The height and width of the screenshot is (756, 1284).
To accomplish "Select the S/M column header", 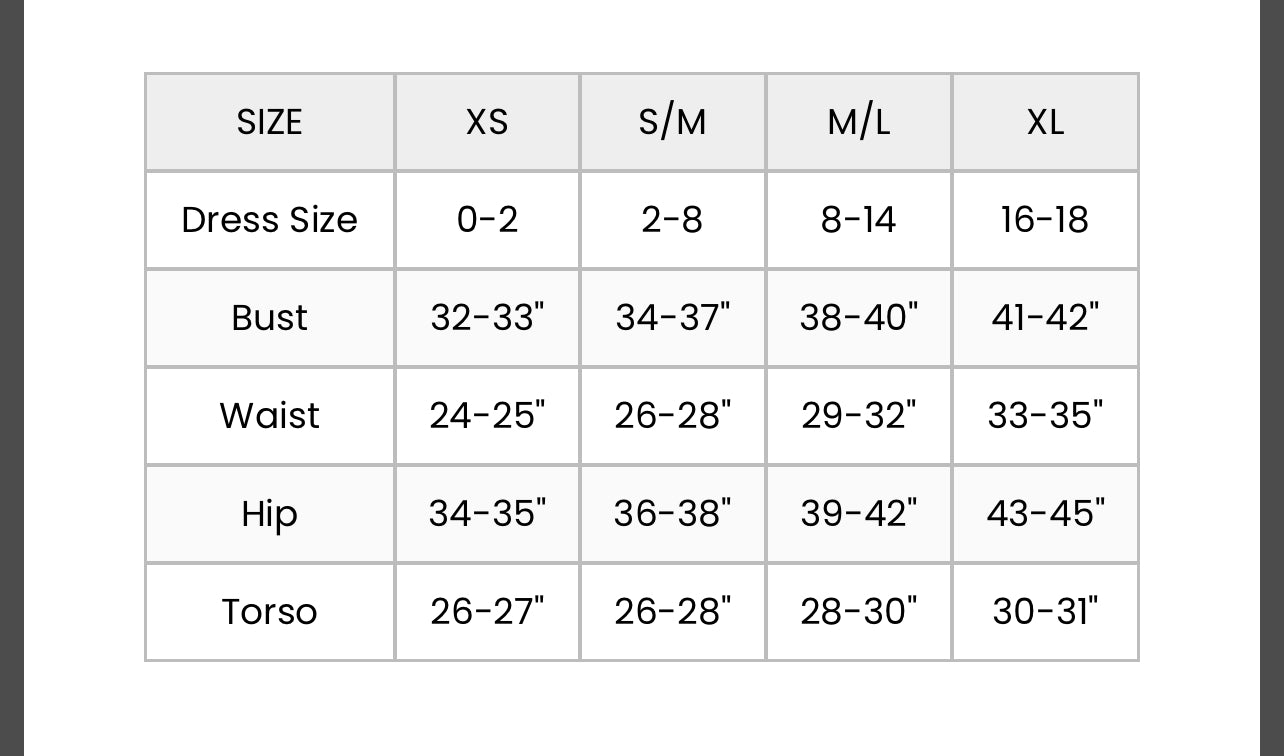I will coord(673,122).
